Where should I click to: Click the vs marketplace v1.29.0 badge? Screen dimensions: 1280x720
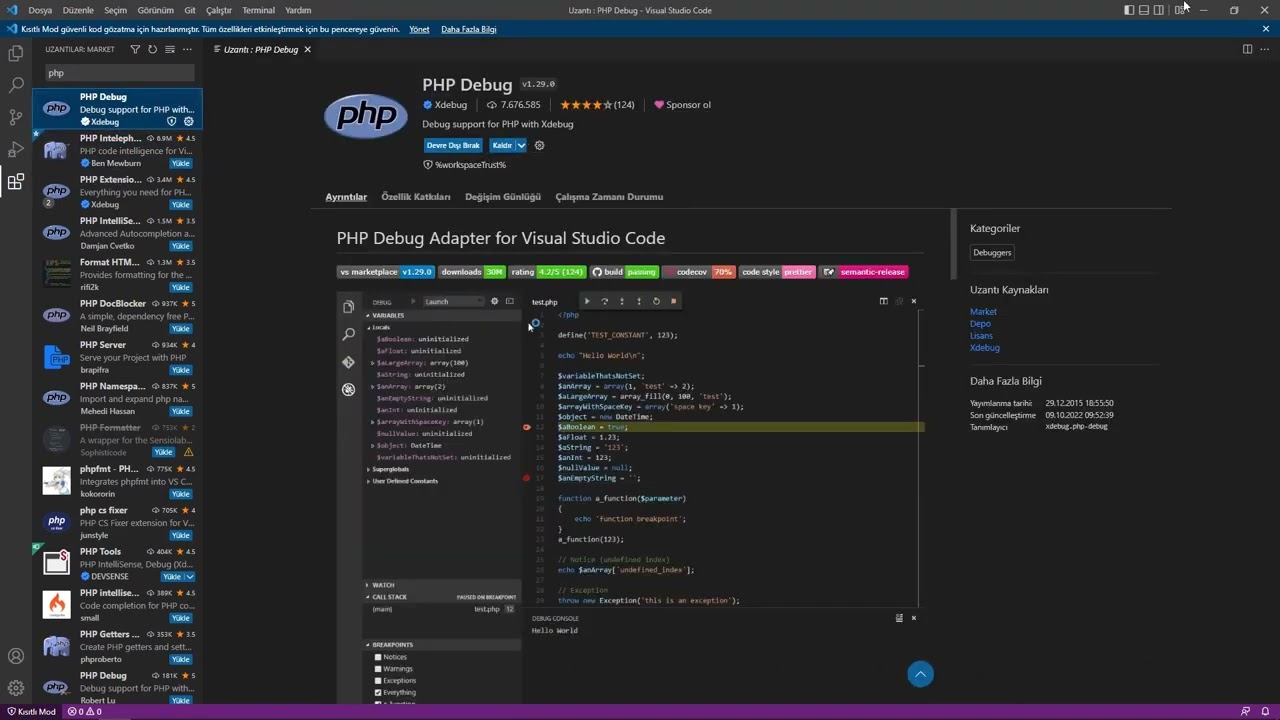386,272
